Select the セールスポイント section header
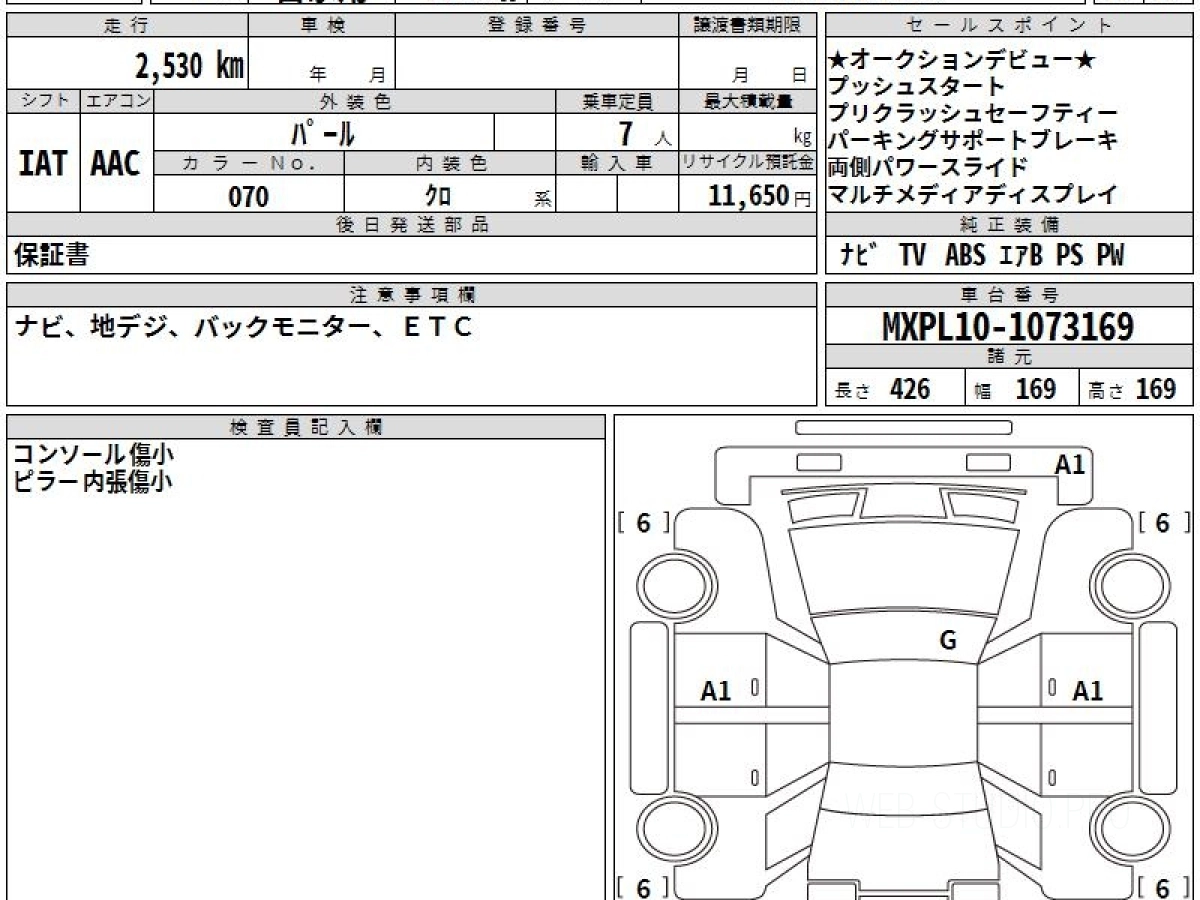1200x900 pixels. pos(1010,26)
